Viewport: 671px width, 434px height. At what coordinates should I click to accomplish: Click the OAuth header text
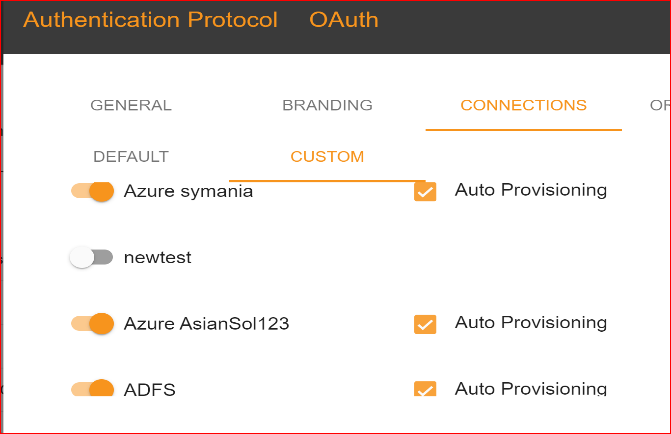(344, 20)
